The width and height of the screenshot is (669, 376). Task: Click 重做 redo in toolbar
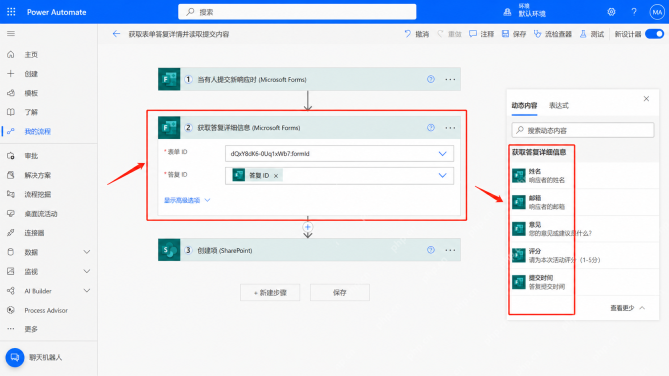tap(449, 34)
